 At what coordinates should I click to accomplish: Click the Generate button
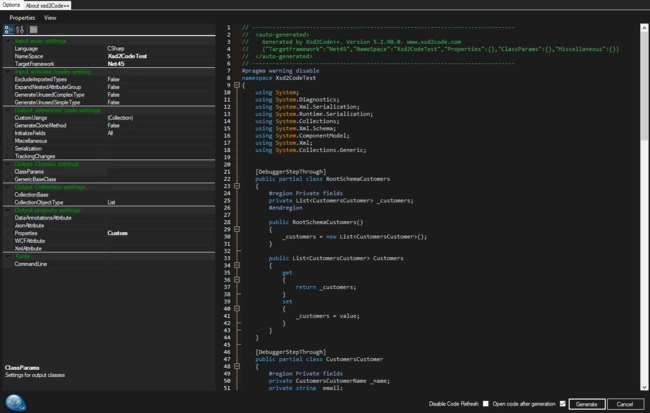pyautogui.click(x=587, y=404)
